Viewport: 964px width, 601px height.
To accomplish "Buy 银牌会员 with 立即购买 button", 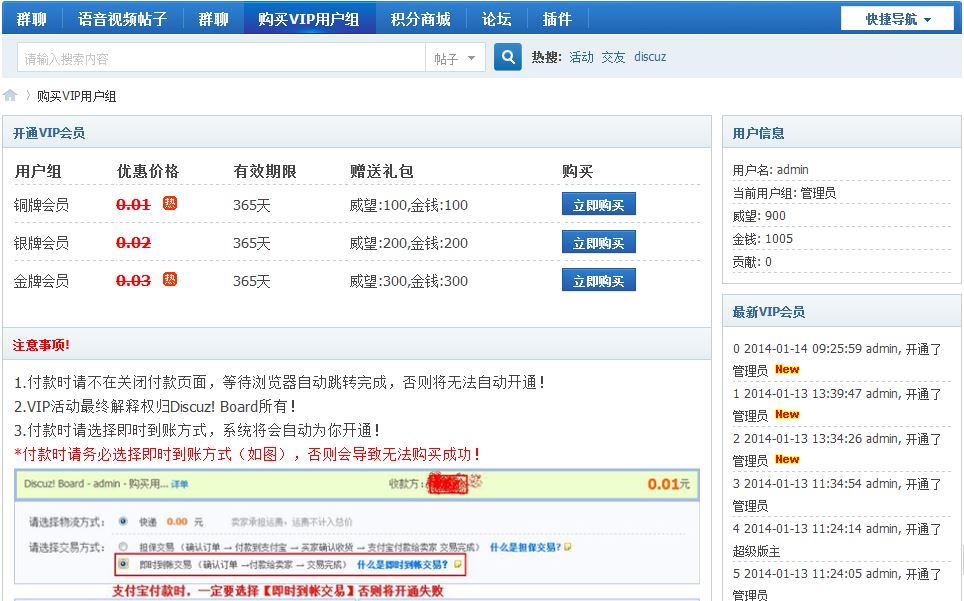I will pos(598,243).
